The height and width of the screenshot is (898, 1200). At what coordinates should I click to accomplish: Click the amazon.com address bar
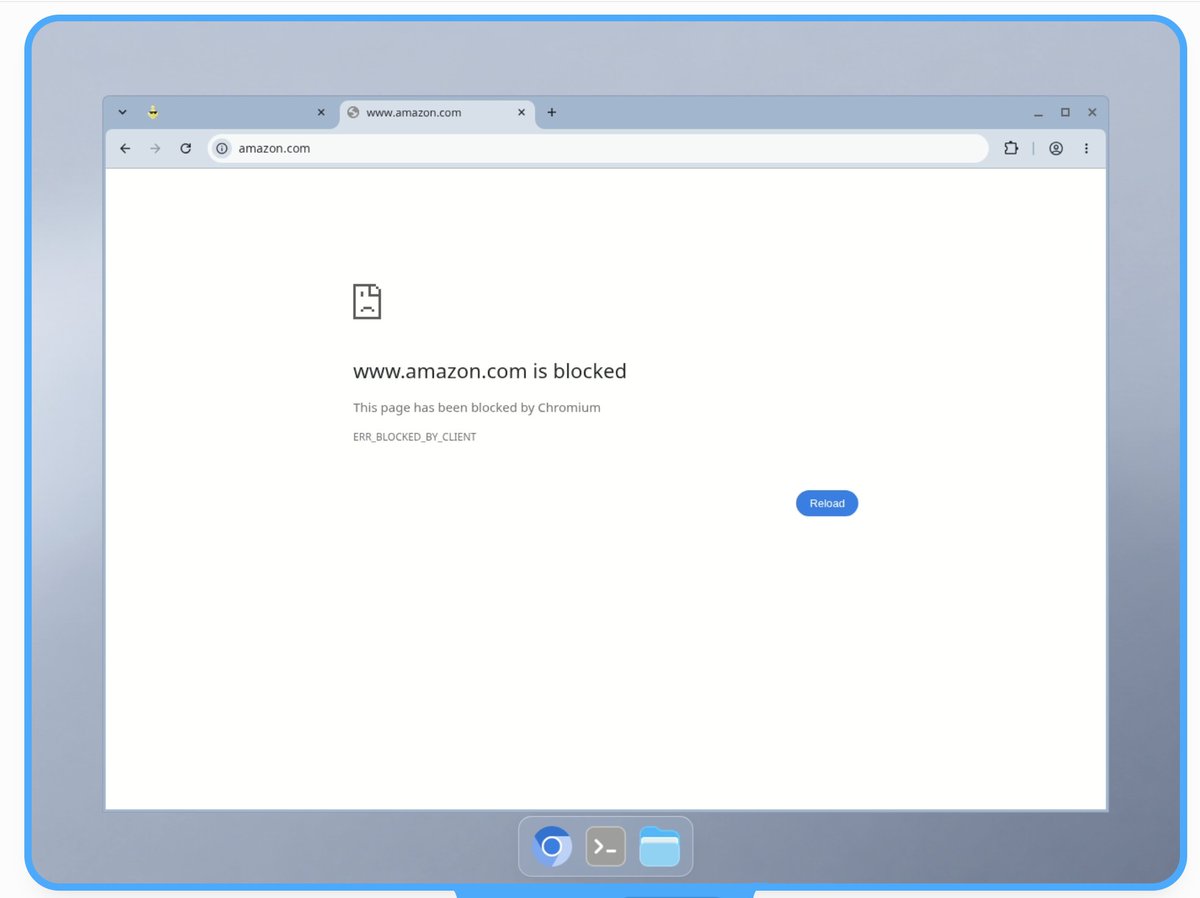[x=598, y=148]
